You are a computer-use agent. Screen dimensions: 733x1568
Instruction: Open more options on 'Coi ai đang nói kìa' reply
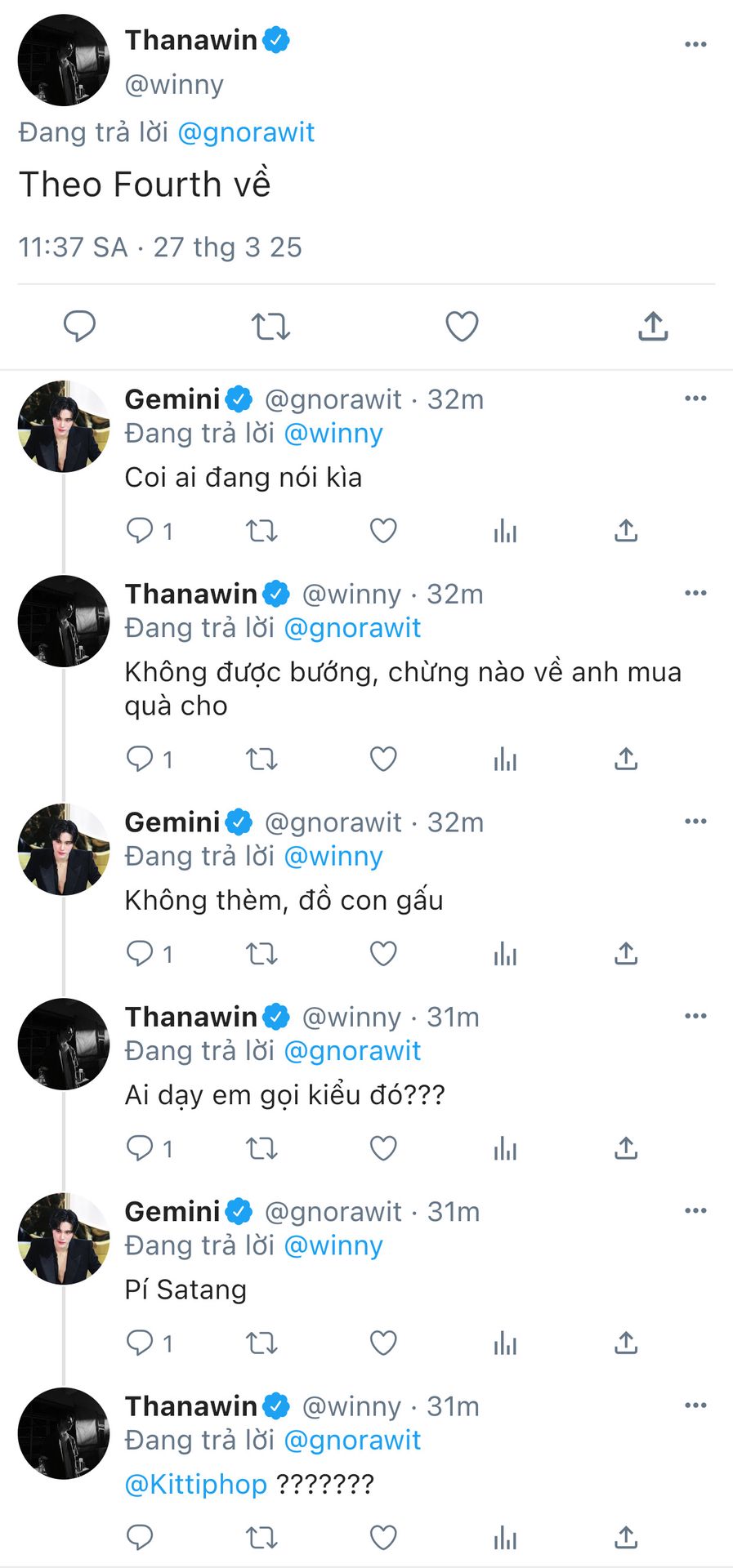(695, 399)
